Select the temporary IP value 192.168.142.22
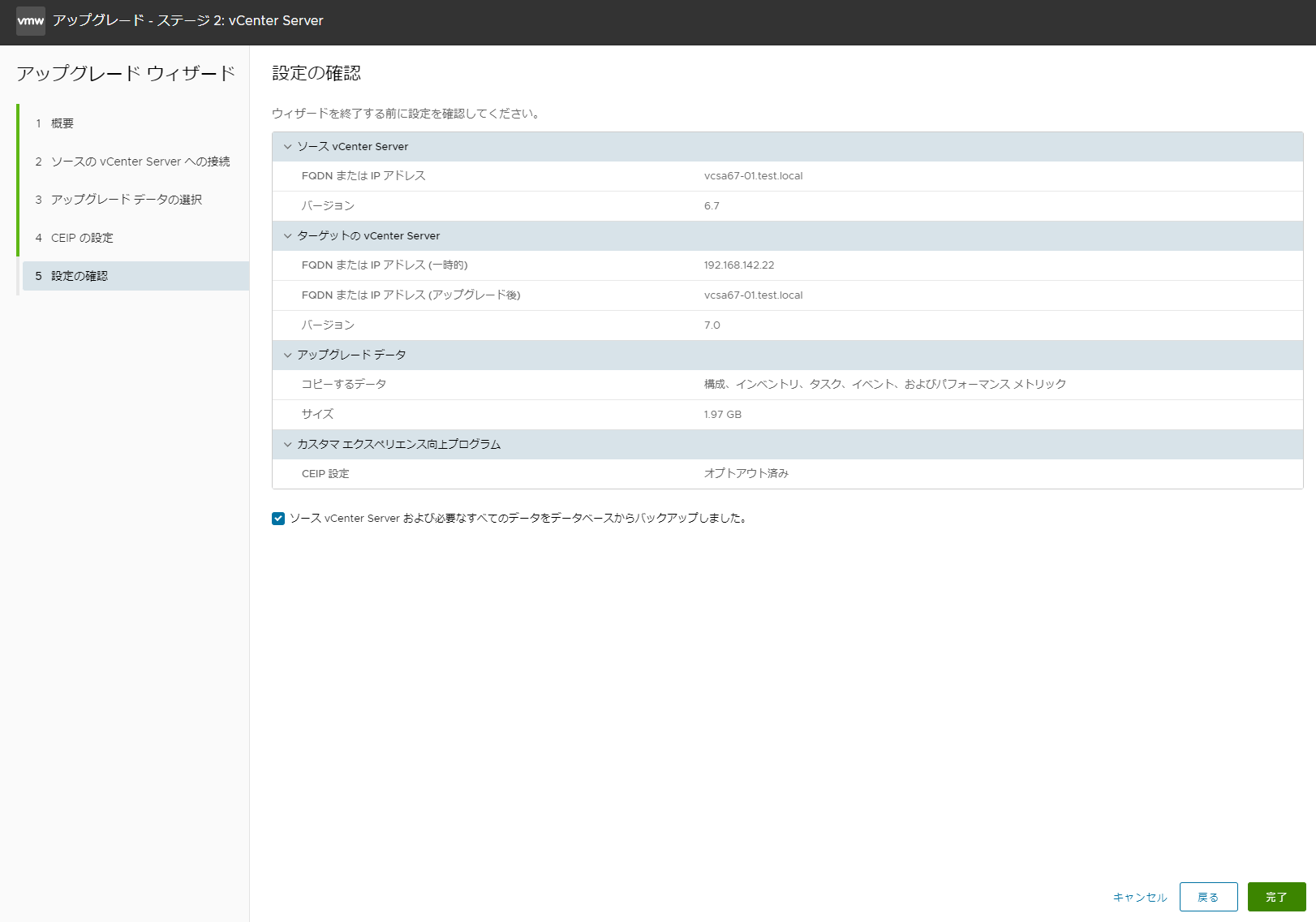 coord(739,265)
